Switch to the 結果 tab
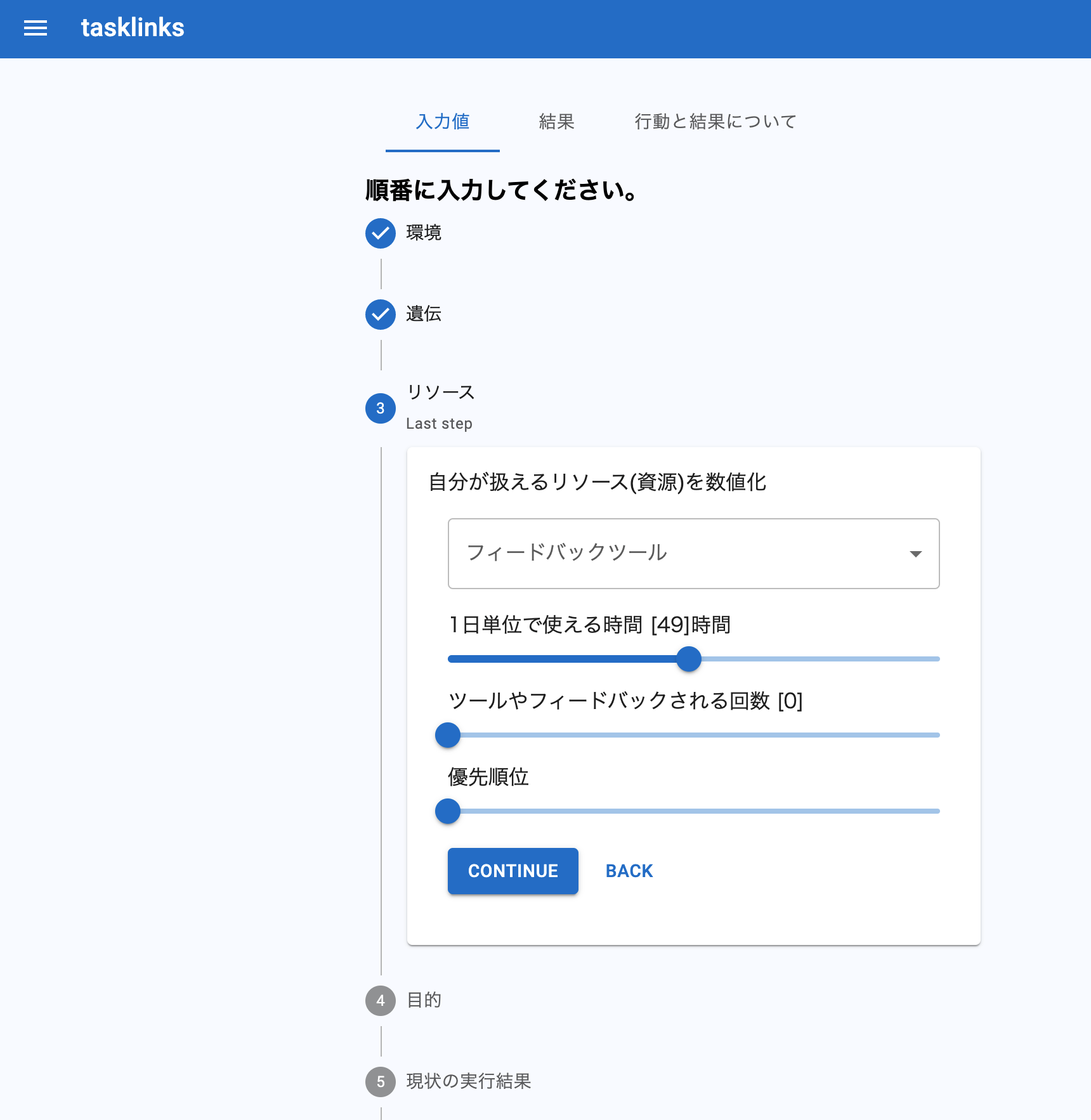The height and width of the screenshot is (1120, 1091). tap(556, 122)
